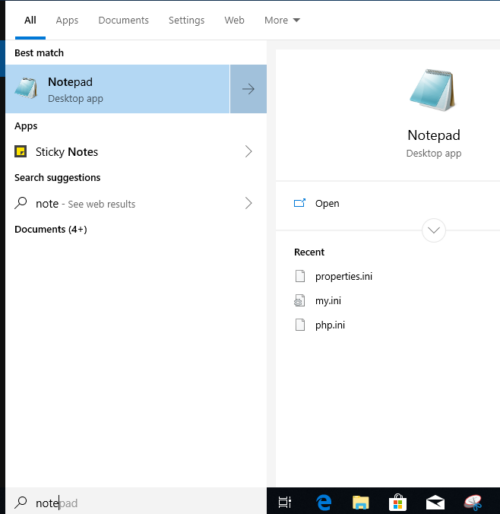Open File Explorer from the taskbar
Viewport: 500px width, 514px height.
[x=361, y=502]
